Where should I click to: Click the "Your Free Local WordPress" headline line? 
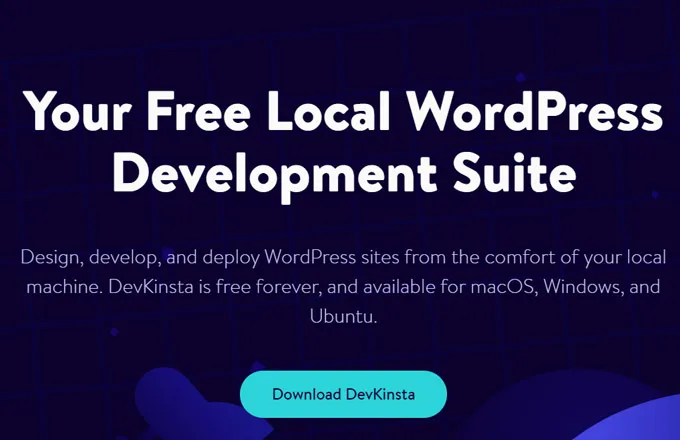[340, 113]
